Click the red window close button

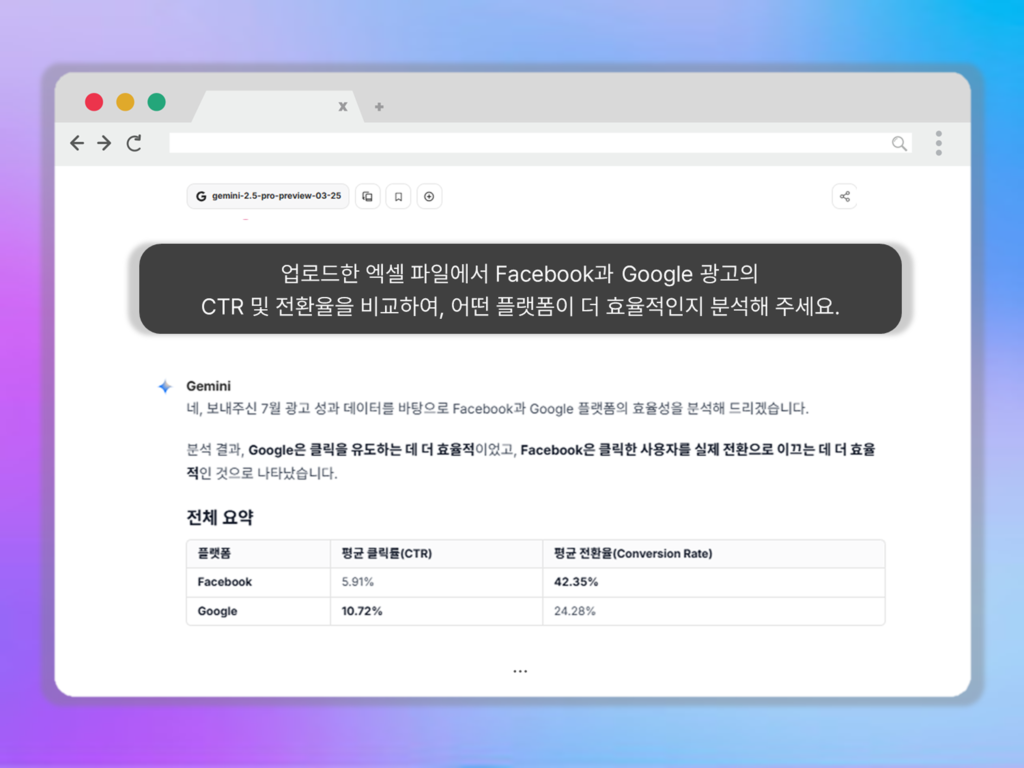click(x=94, y=102)
